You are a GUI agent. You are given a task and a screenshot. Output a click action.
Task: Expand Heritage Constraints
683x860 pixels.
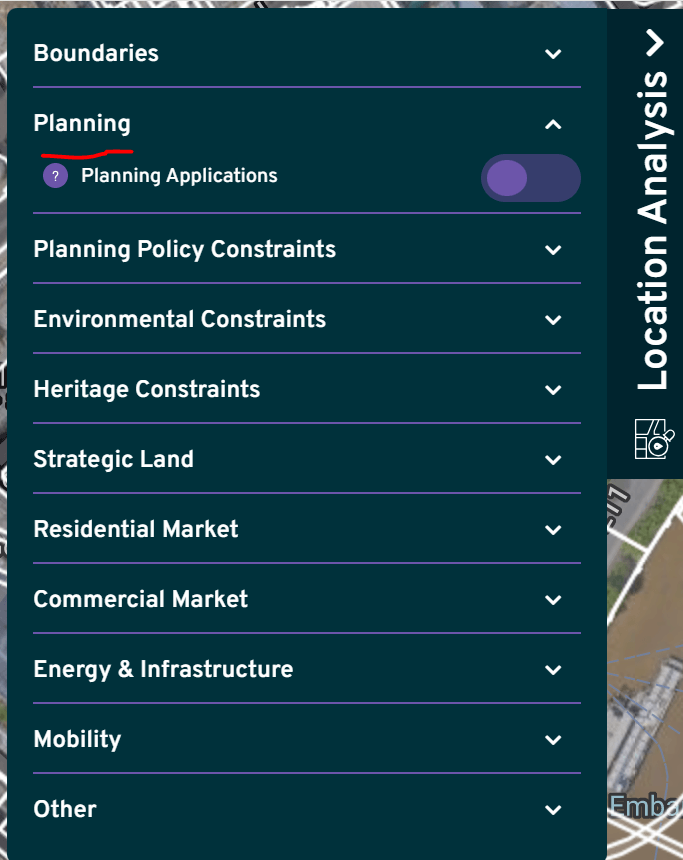(x=553, y=390)
